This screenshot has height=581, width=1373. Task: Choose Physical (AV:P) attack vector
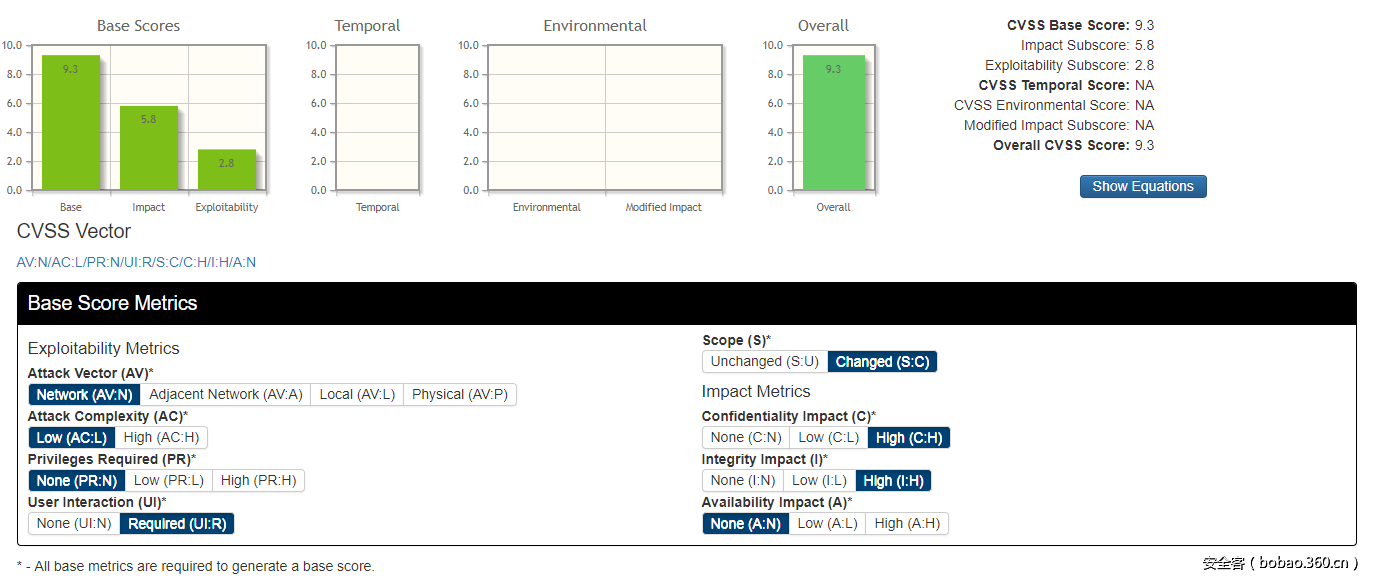click(x=460, y=394)
